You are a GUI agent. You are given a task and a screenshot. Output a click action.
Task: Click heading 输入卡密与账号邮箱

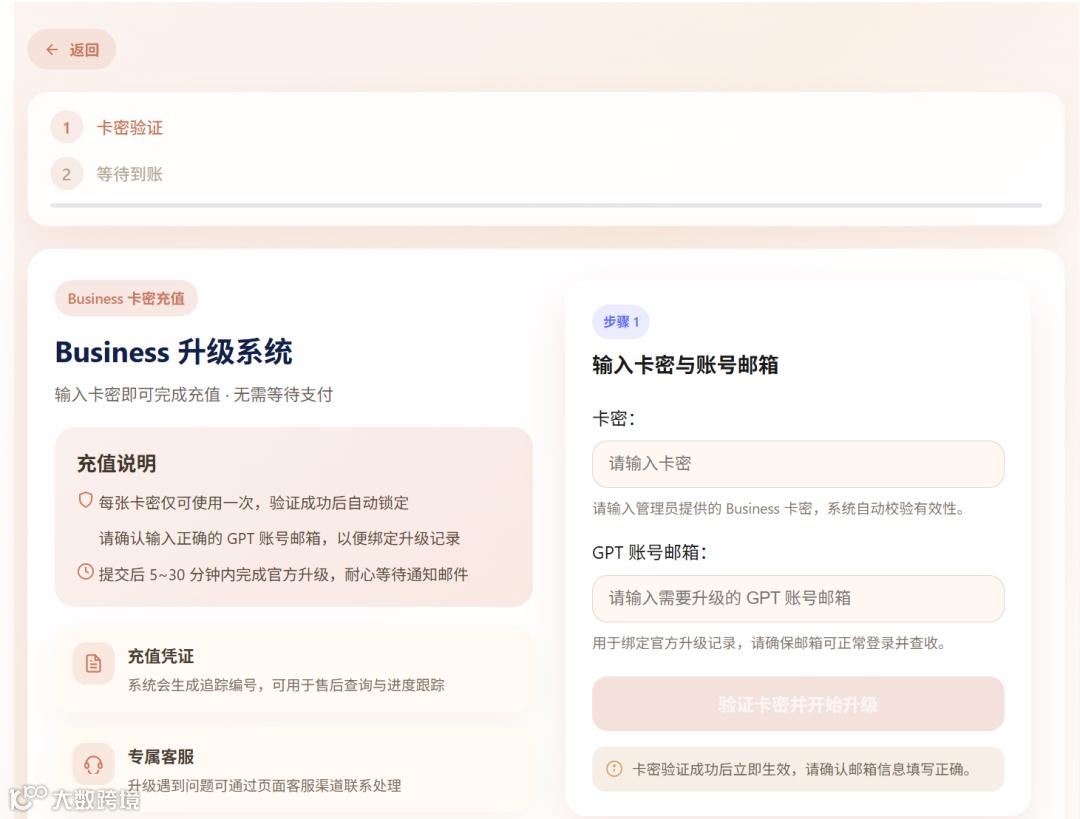685,365
